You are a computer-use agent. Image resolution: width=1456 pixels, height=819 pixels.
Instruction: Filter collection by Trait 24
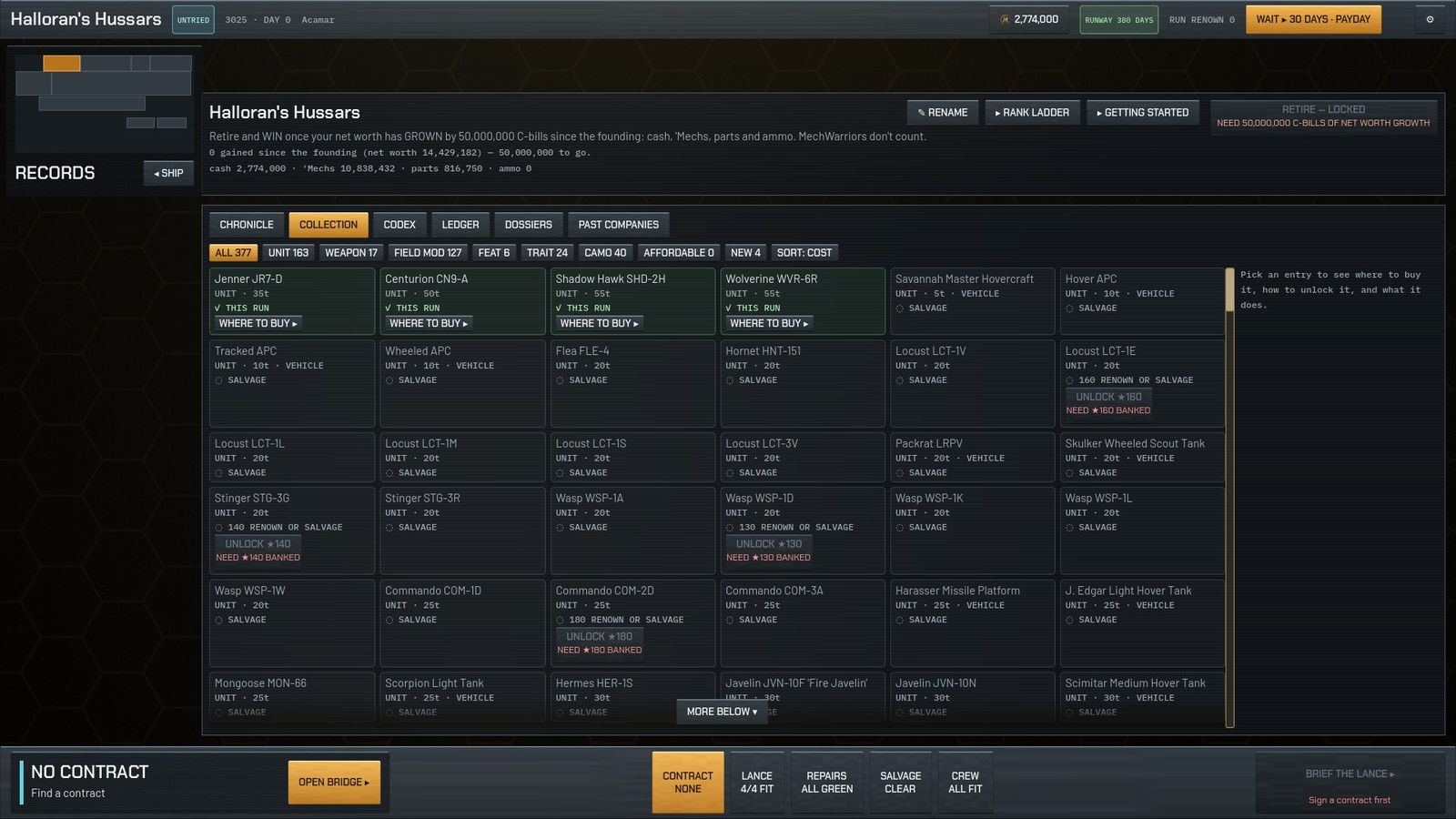(x=547, y=253)
